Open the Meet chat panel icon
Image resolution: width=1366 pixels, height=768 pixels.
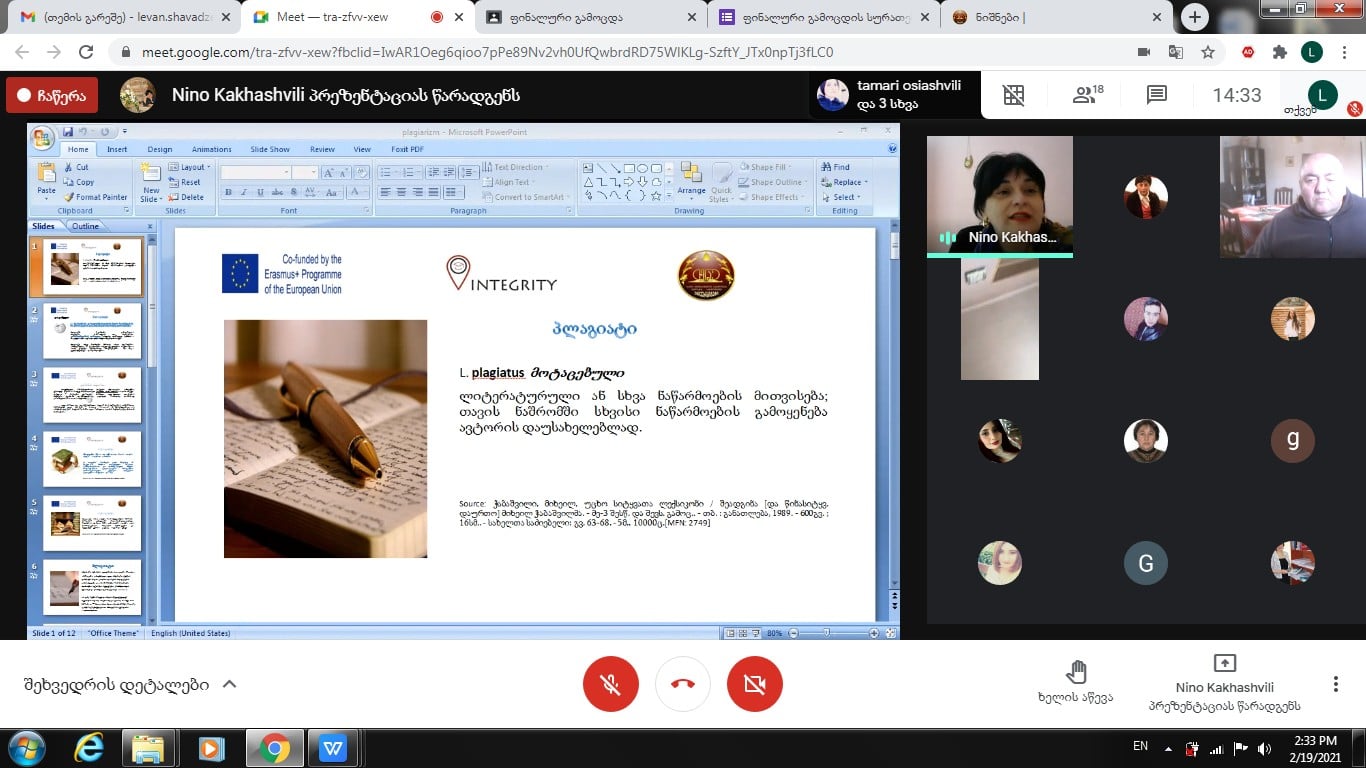point(1157,95)
